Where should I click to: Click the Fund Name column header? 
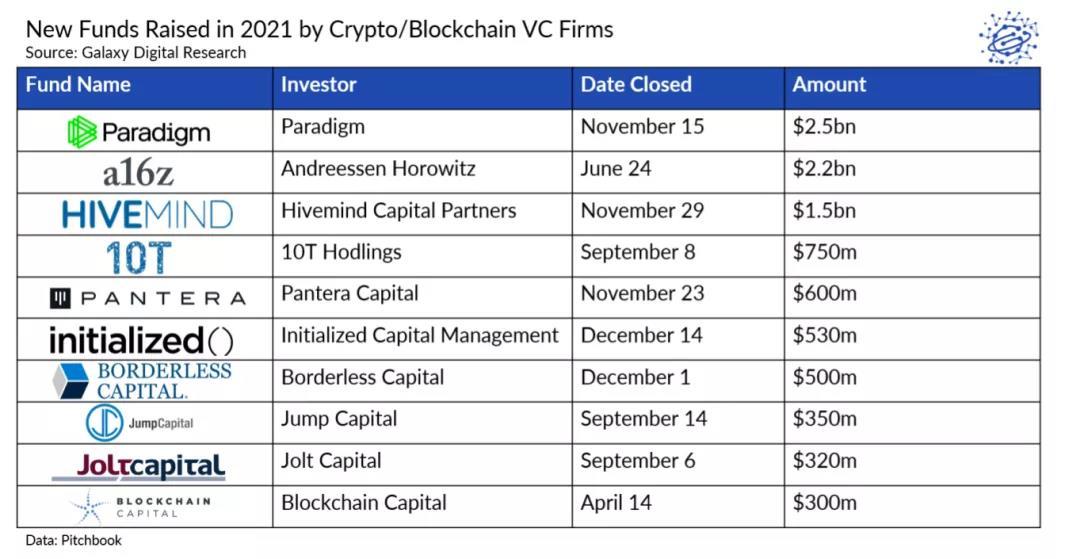78,85
